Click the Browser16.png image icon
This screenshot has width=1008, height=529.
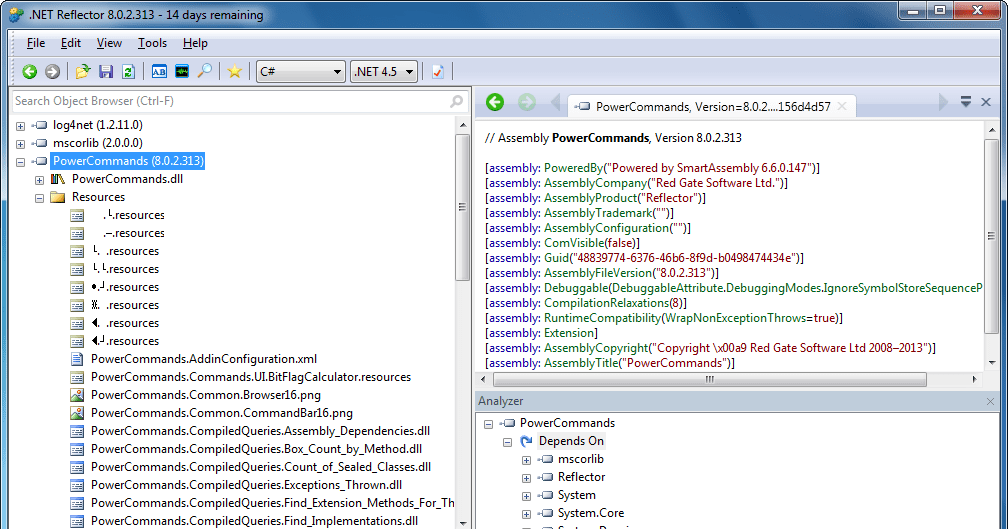pos(77,395)
